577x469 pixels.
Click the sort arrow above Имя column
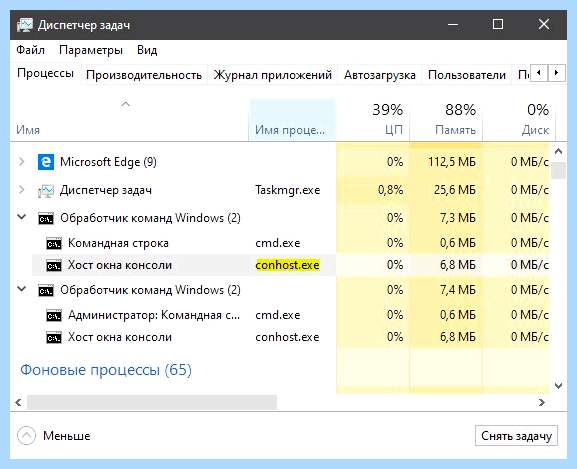[x=125, y=104]
